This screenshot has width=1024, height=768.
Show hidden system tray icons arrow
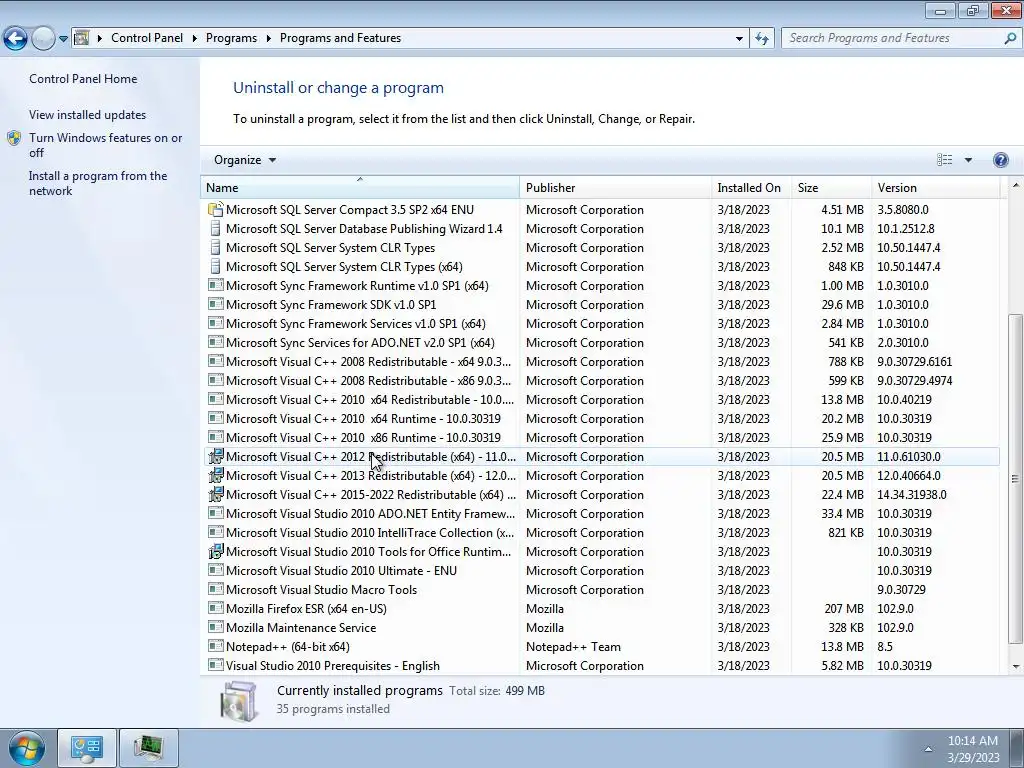coord(928,749)
